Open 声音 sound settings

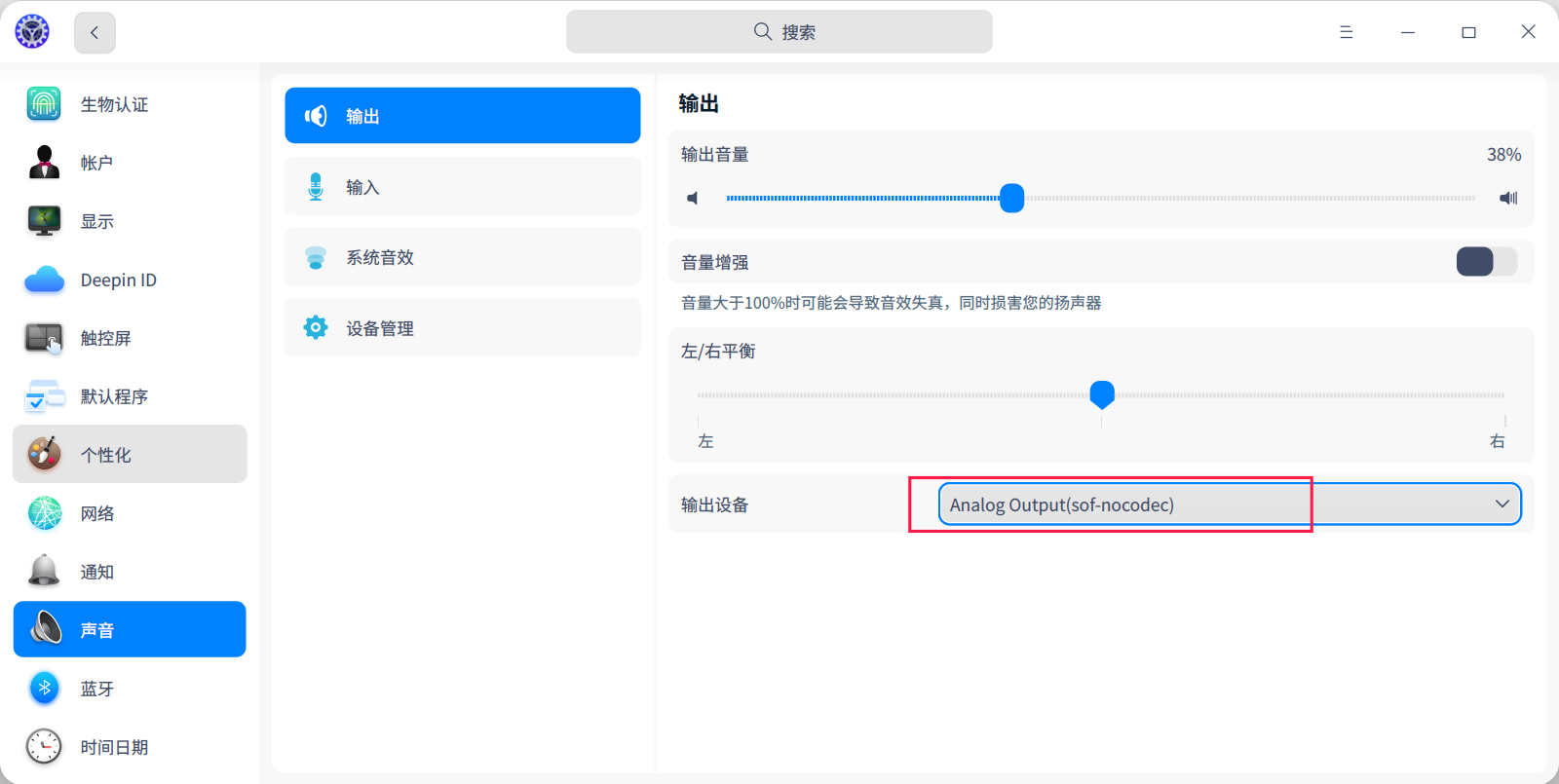click(130, 629)
